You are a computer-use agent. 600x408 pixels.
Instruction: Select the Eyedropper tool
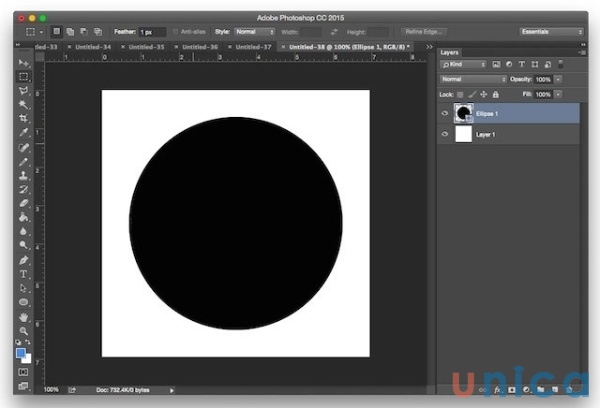(x=23, y=133)
